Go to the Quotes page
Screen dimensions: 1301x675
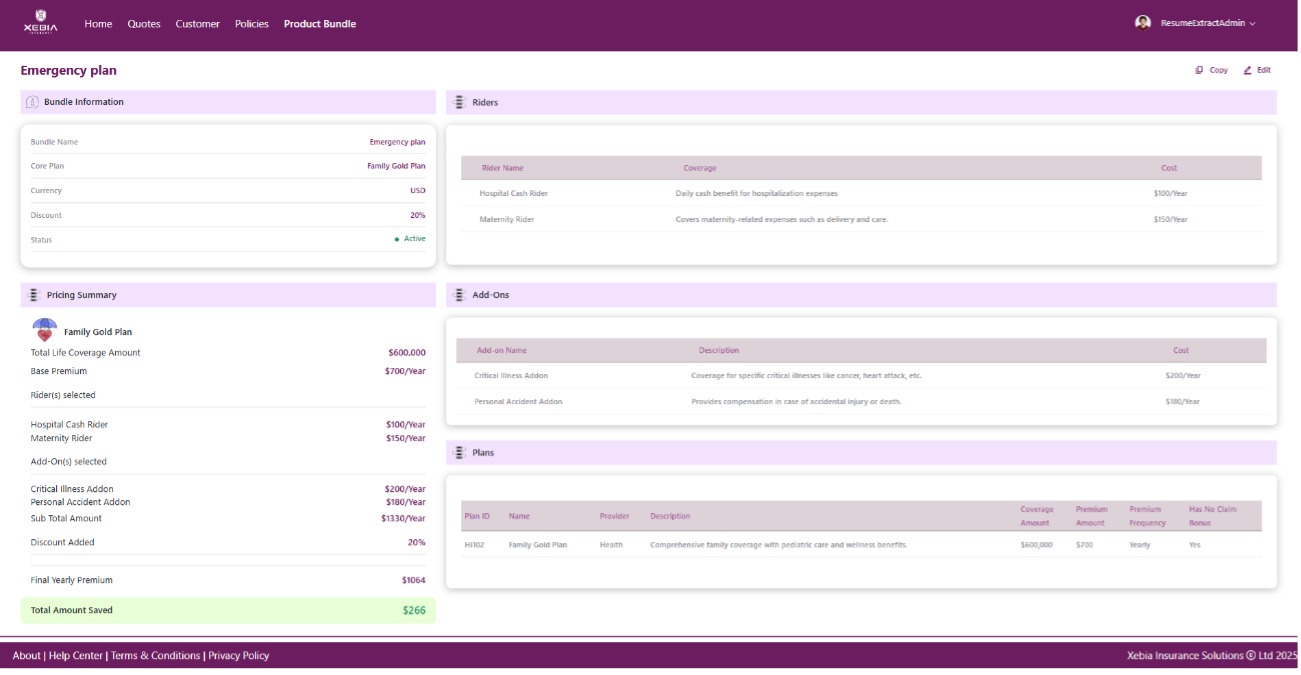click(144, 24)
